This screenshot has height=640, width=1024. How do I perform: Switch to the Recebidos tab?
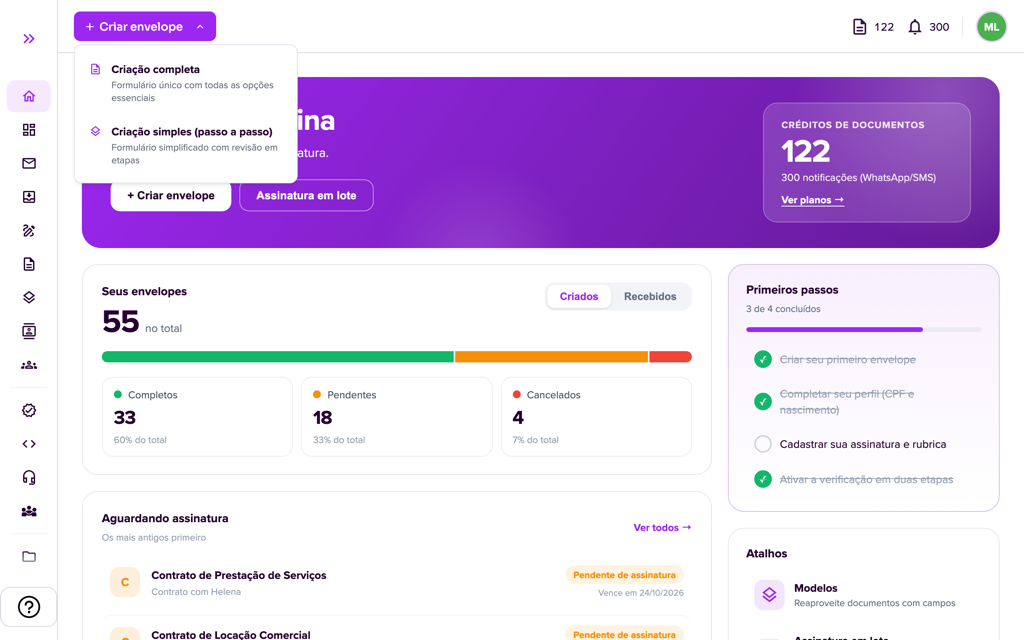pyautogui.click(x=650, y=296)
